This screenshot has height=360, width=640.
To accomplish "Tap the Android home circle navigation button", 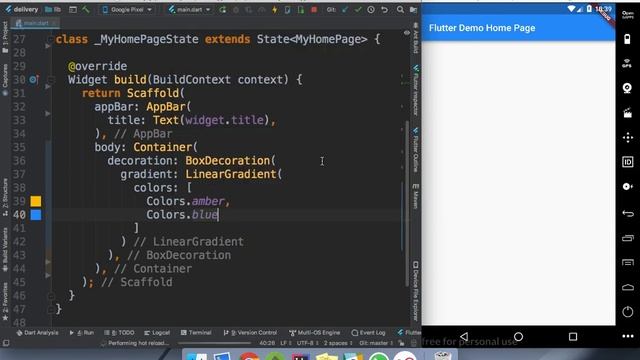I will point(518,336).
